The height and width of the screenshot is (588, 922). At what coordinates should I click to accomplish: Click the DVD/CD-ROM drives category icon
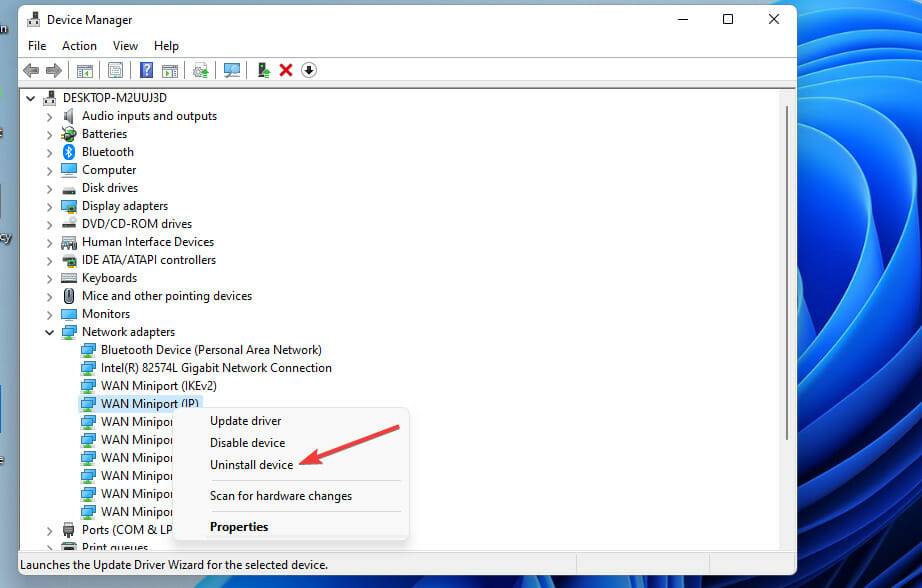tap(69, 224)
